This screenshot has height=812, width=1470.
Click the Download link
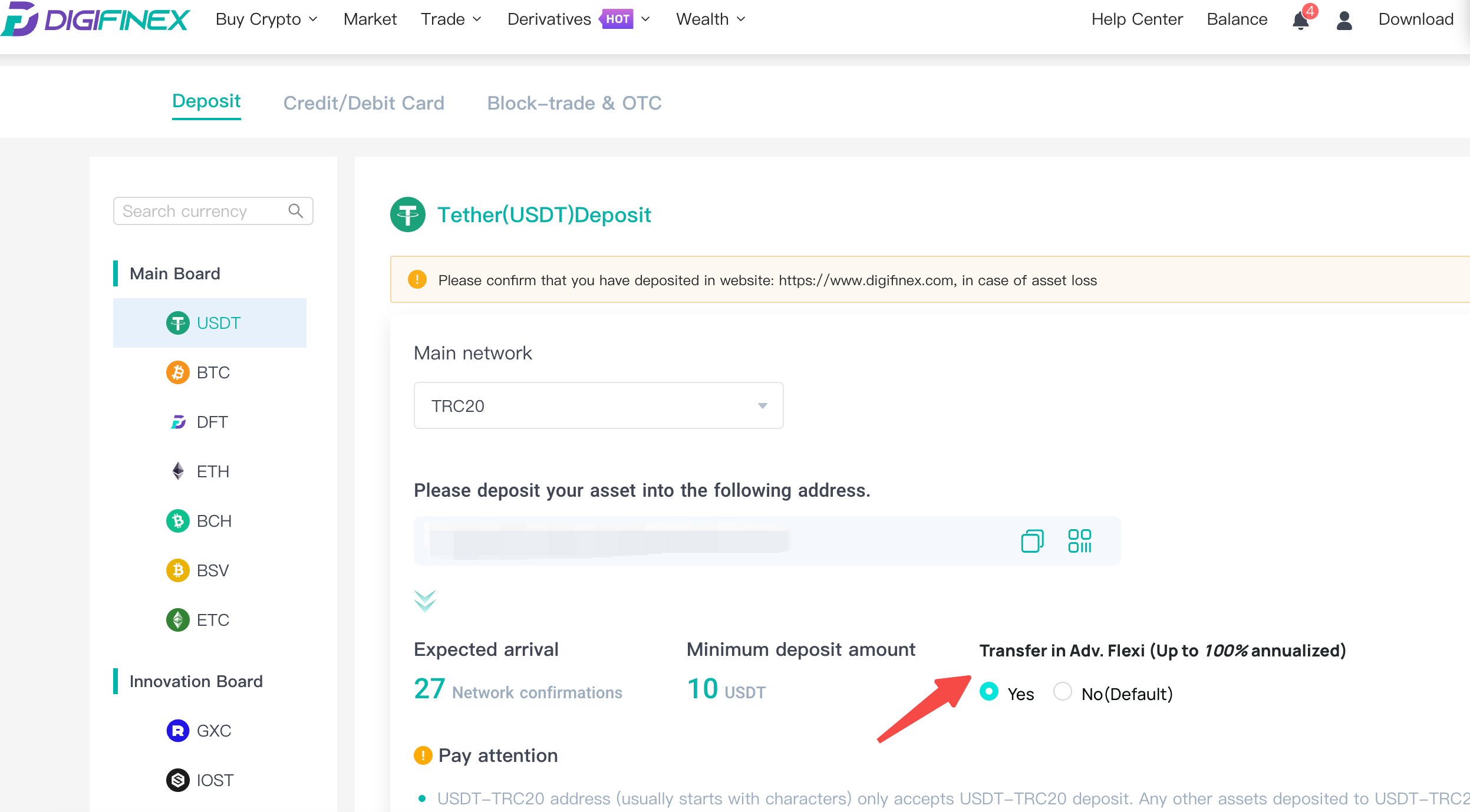tap(1415, 19)
